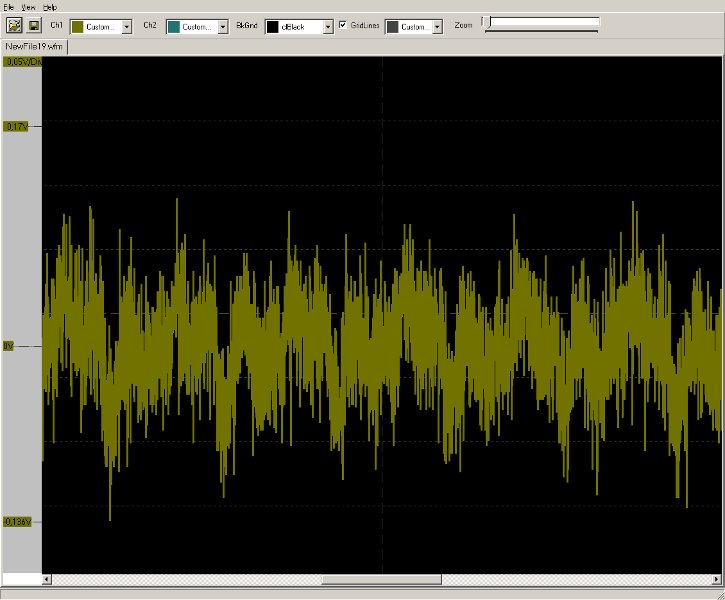This screenshot has width=725, height=600.
Task: Open the Help menu
Action: tap(50, 7)
